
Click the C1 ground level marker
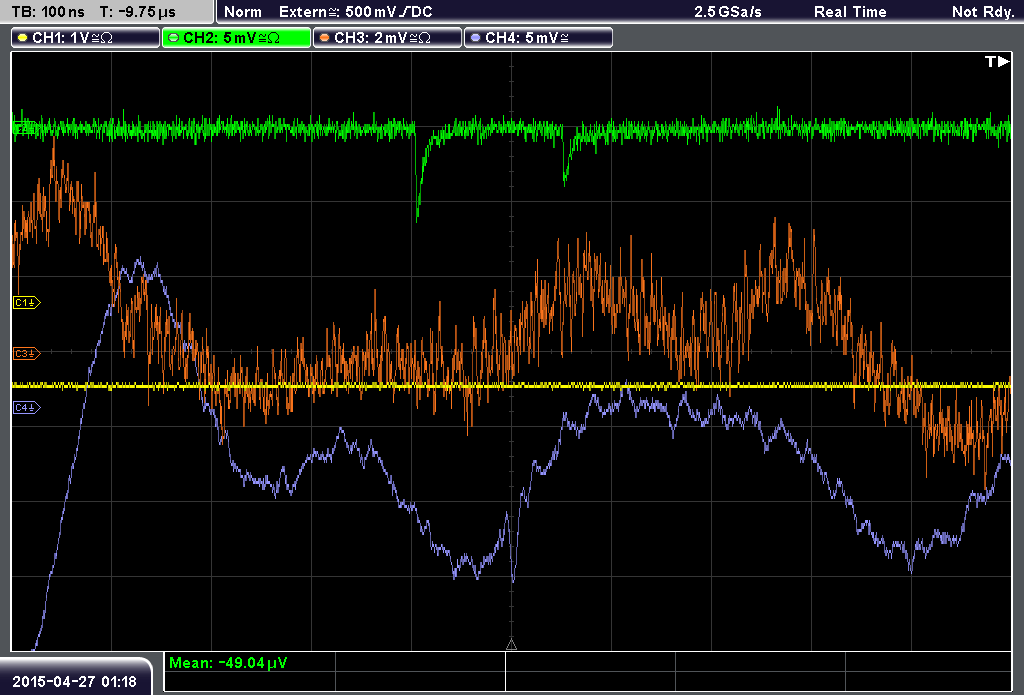pos(26,302)
